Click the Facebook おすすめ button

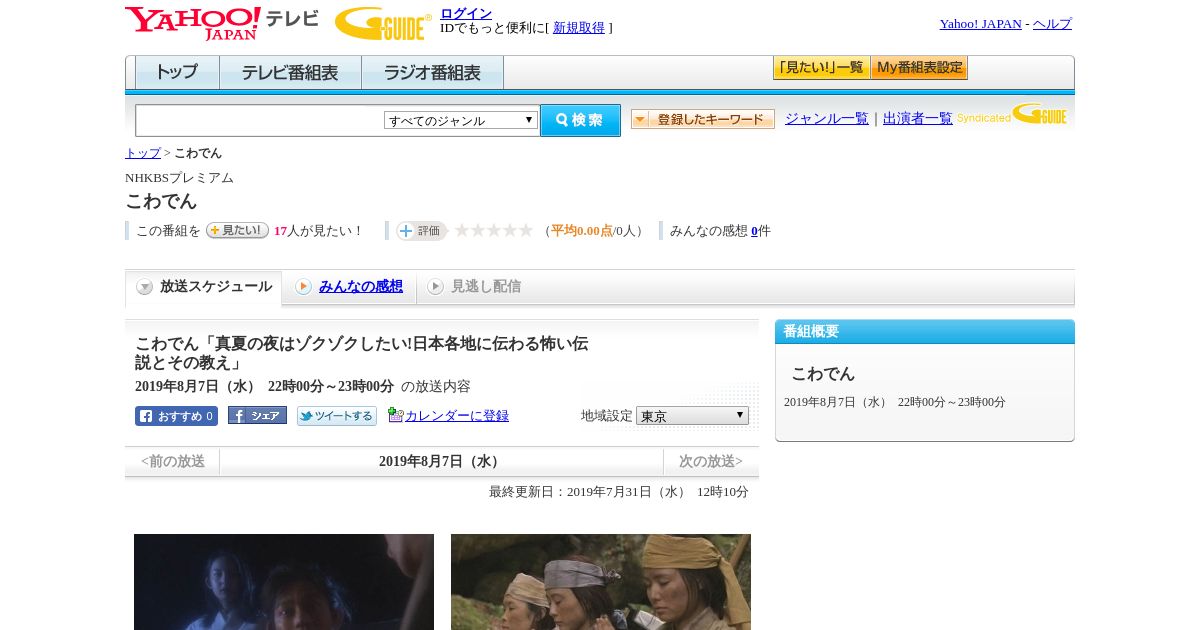(x=176, y=416)
